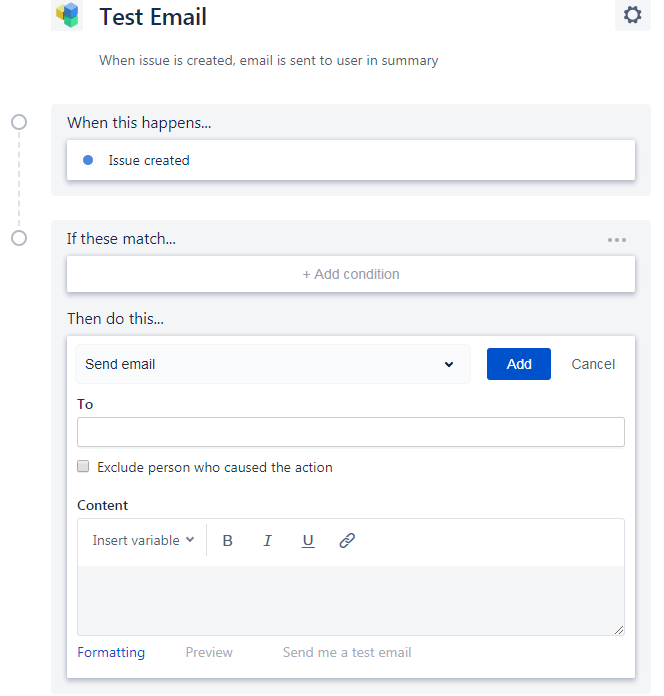This screenshot has width=664, height=696.
Task: Click + Add condition
Action: [351, 274]
